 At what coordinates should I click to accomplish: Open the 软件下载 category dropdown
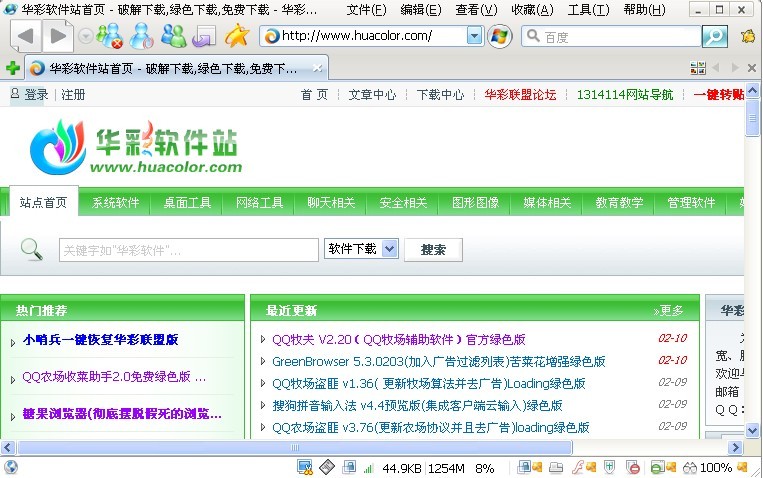pyautogui.click(x=362, y=249)
